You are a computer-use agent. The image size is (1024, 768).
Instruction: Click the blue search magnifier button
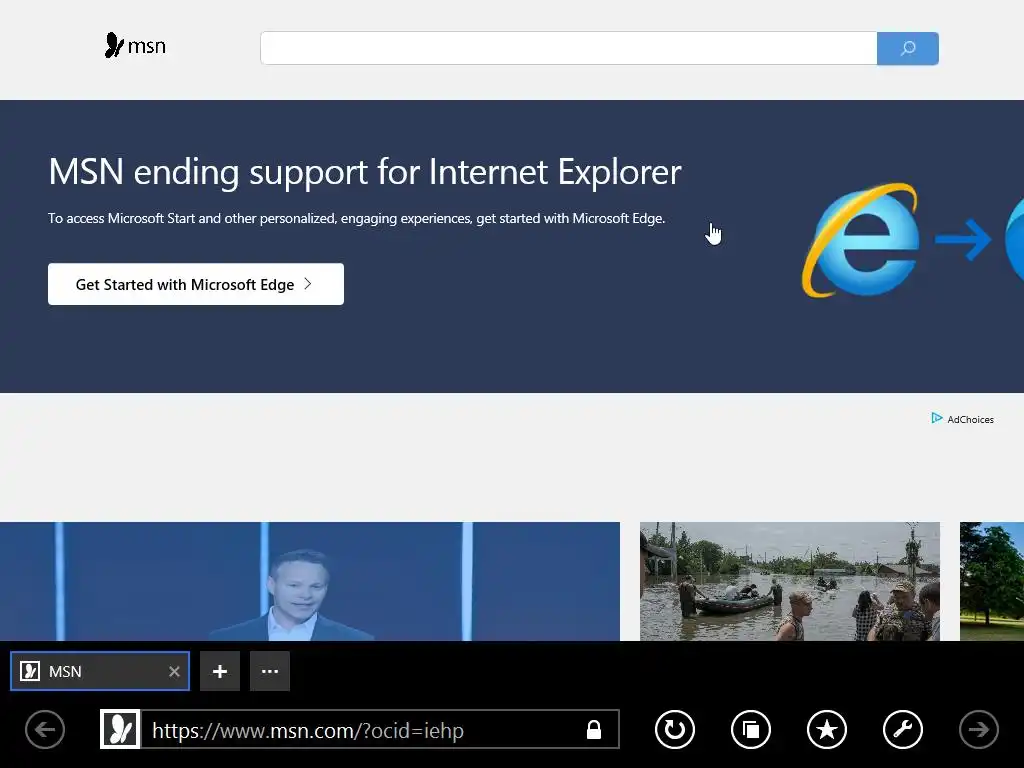point(907,48)
